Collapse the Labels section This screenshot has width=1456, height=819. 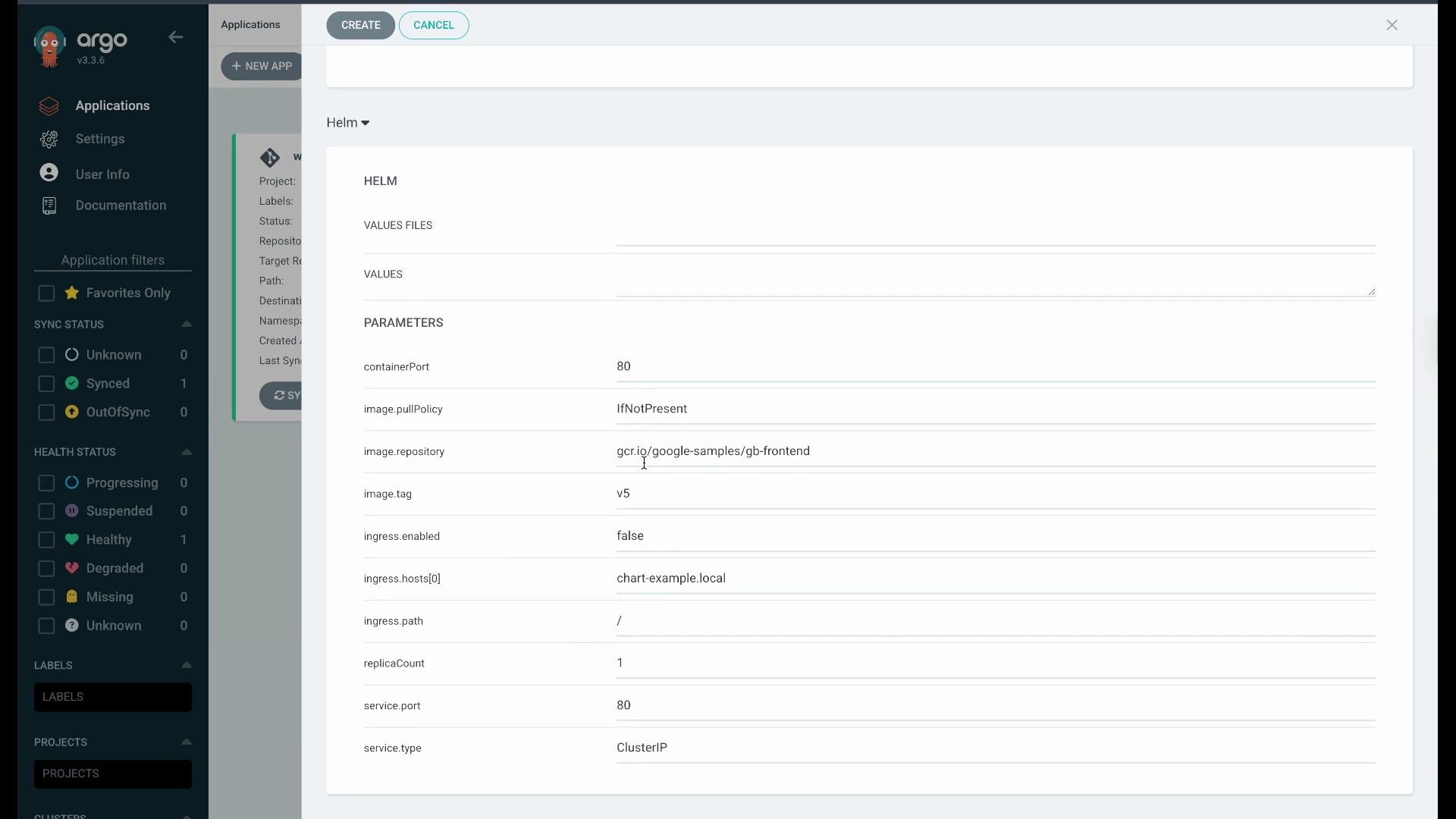[x=187, y=666]
